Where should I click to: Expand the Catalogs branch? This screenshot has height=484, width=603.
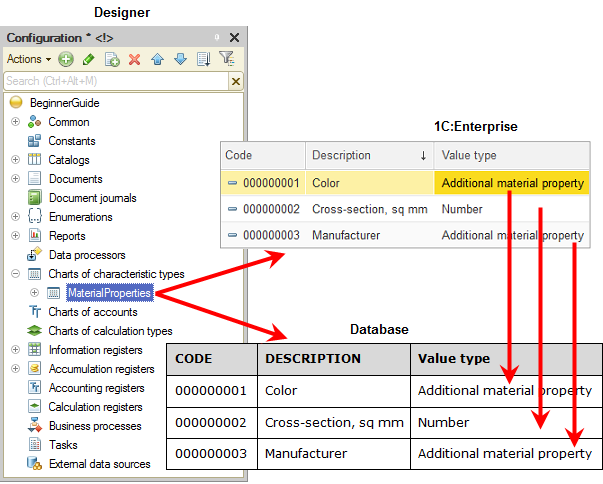(x=15, y=160)
